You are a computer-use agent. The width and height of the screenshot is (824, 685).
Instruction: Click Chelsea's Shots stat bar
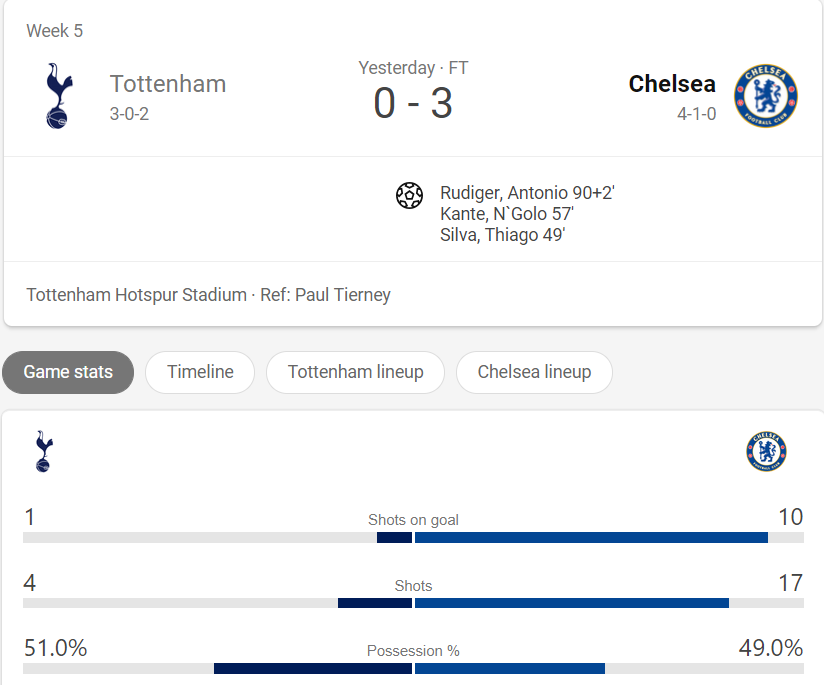pos(572,603)
